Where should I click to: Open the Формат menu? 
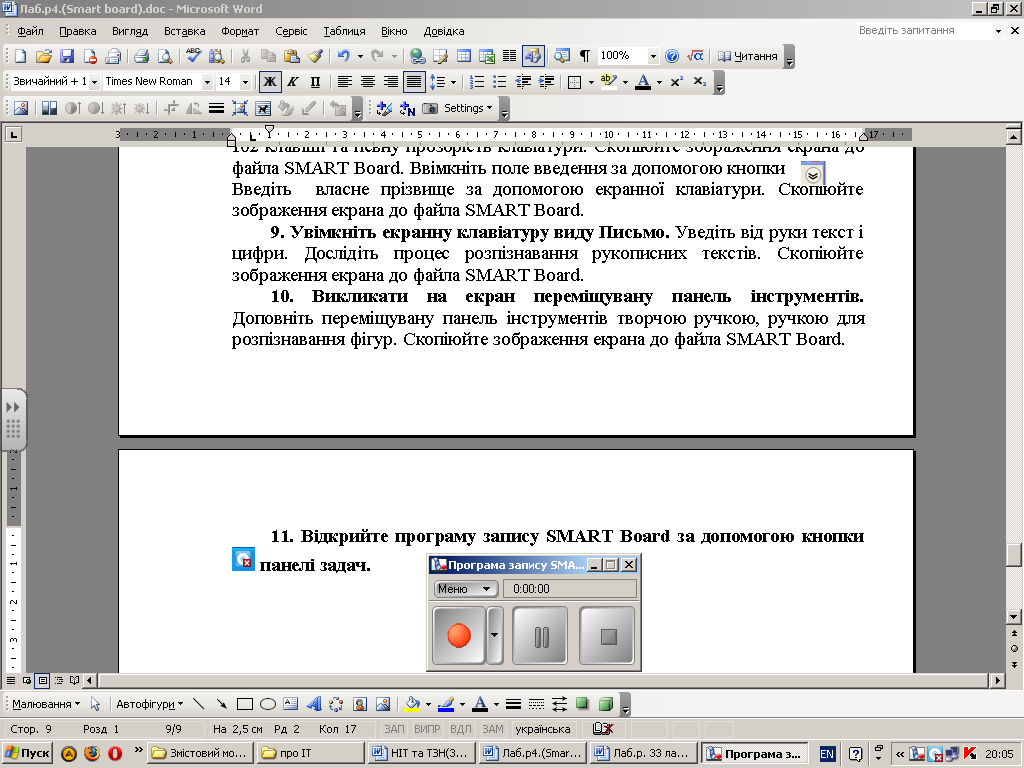tap(240, 31)
